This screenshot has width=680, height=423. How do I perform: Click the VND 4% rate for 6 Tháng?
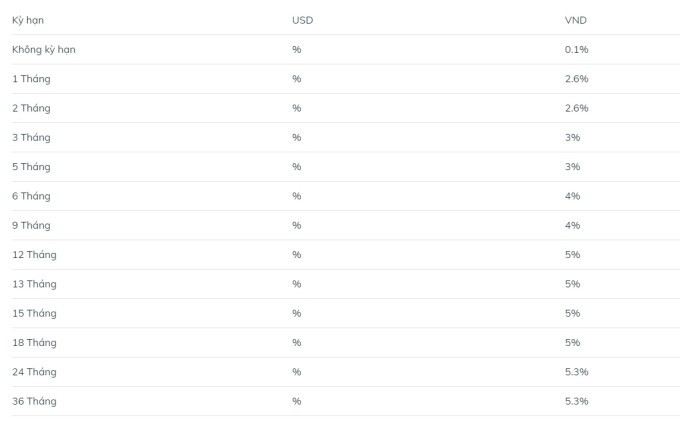pos(572,196)
